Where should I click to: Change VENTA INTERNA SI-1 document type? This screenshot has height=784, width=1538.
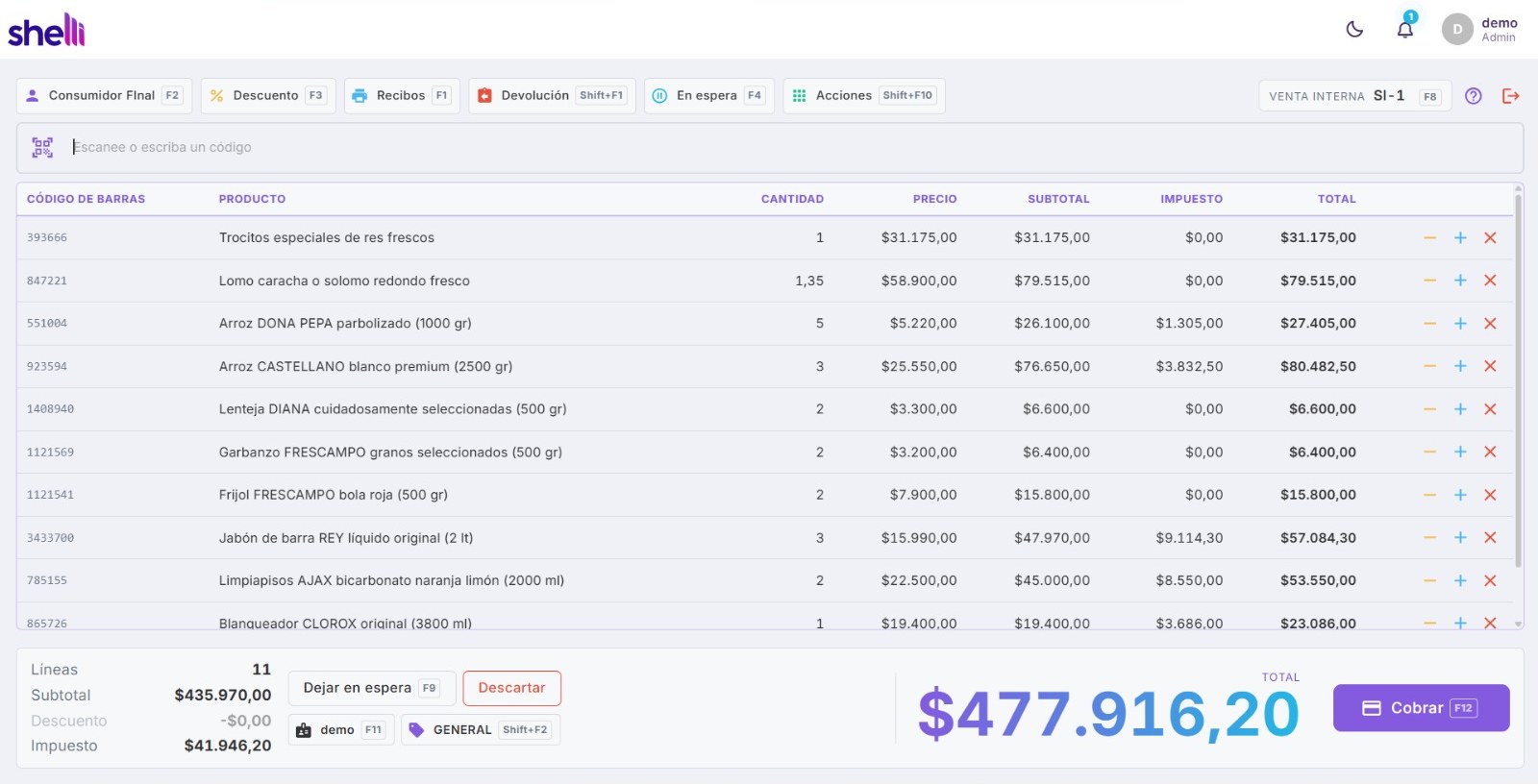tap(1354, 96)
